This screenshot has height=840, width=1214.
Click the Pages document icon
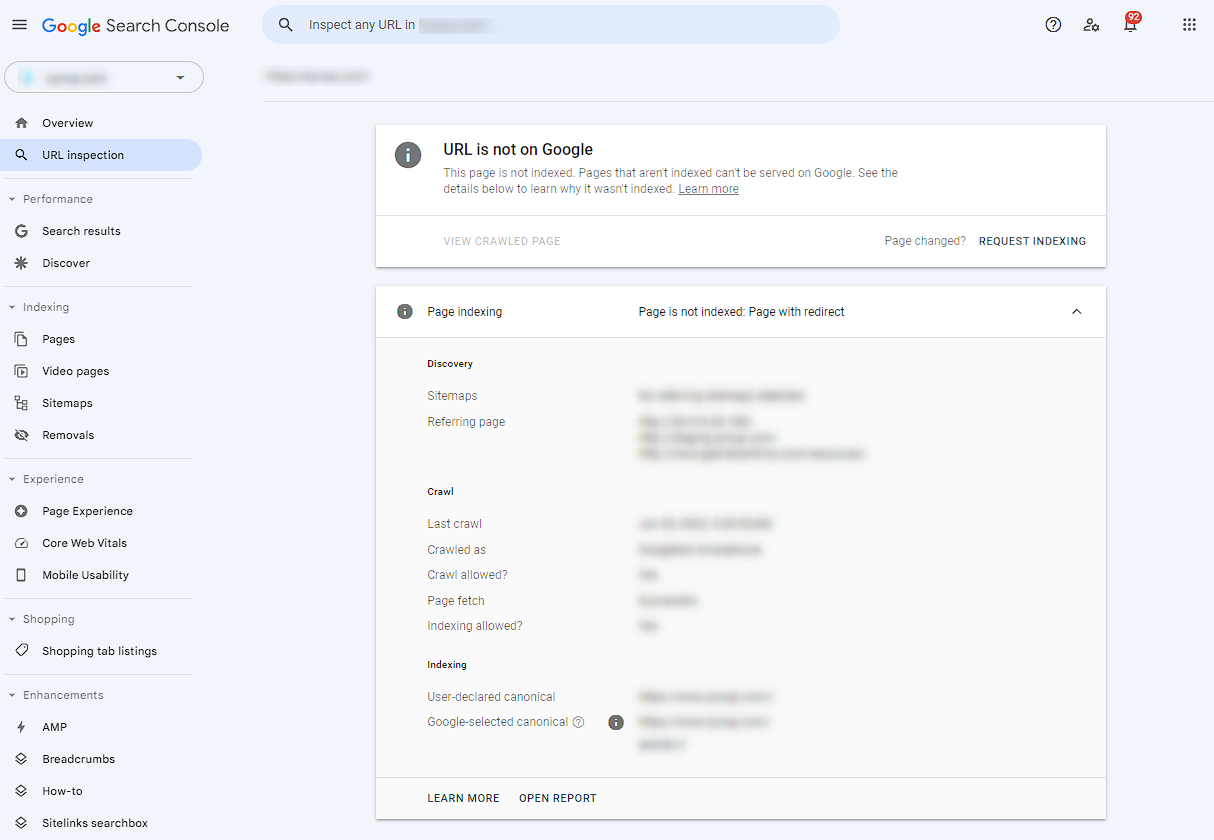[x=22, y=339]
